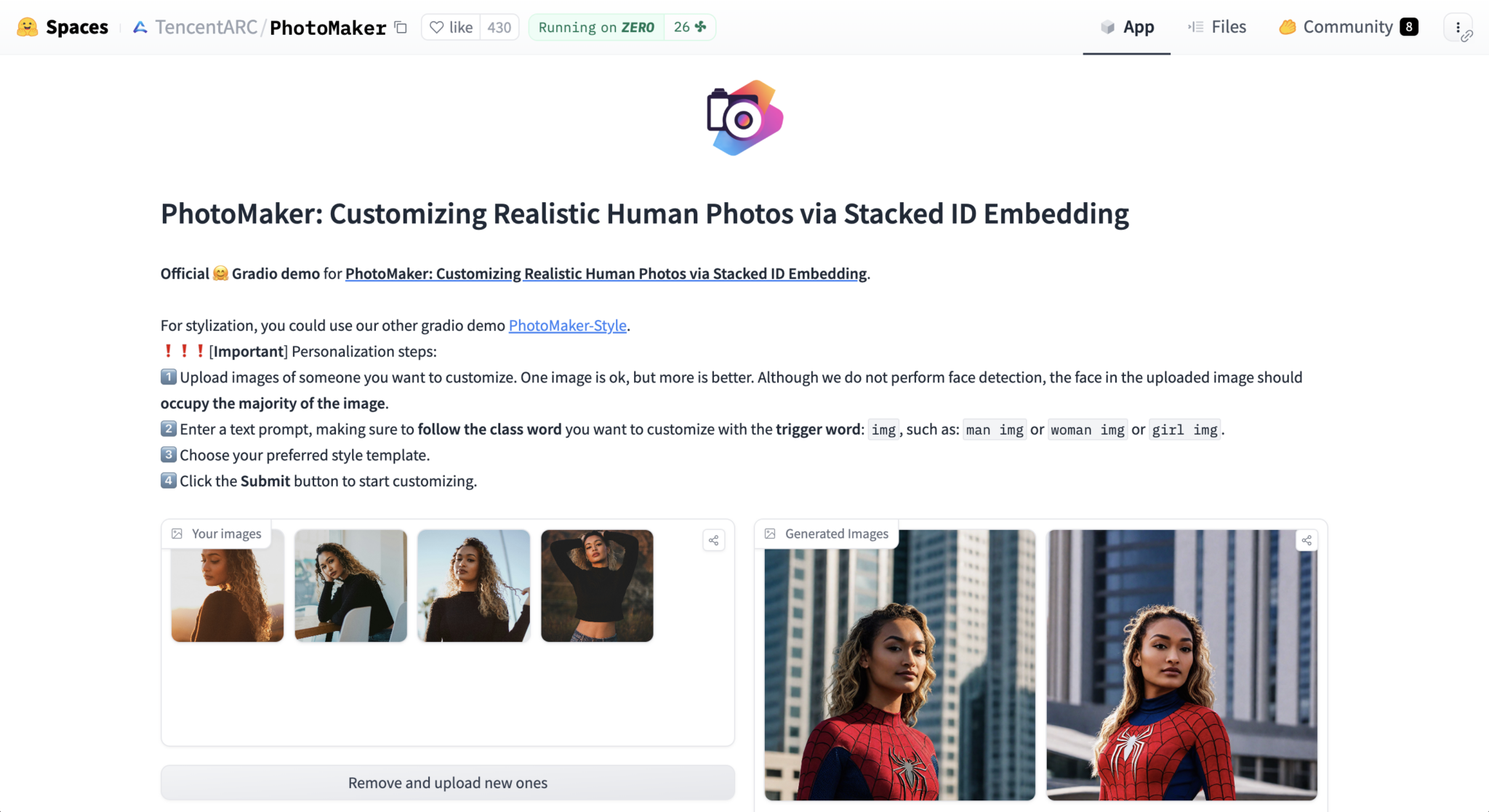Open the left generated Spider-Man image

(900, 665)
